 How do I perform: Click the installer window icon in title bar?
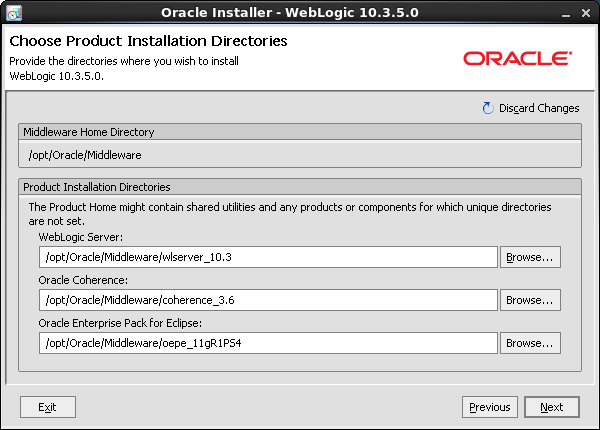click(x=14, y=13)
